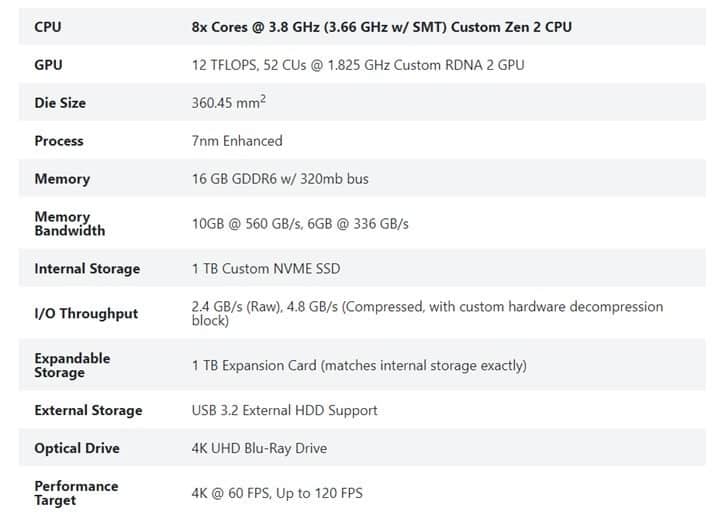Click the Die Size label
728x528 pixels.
pyautogui.click(x=60, y=103)
